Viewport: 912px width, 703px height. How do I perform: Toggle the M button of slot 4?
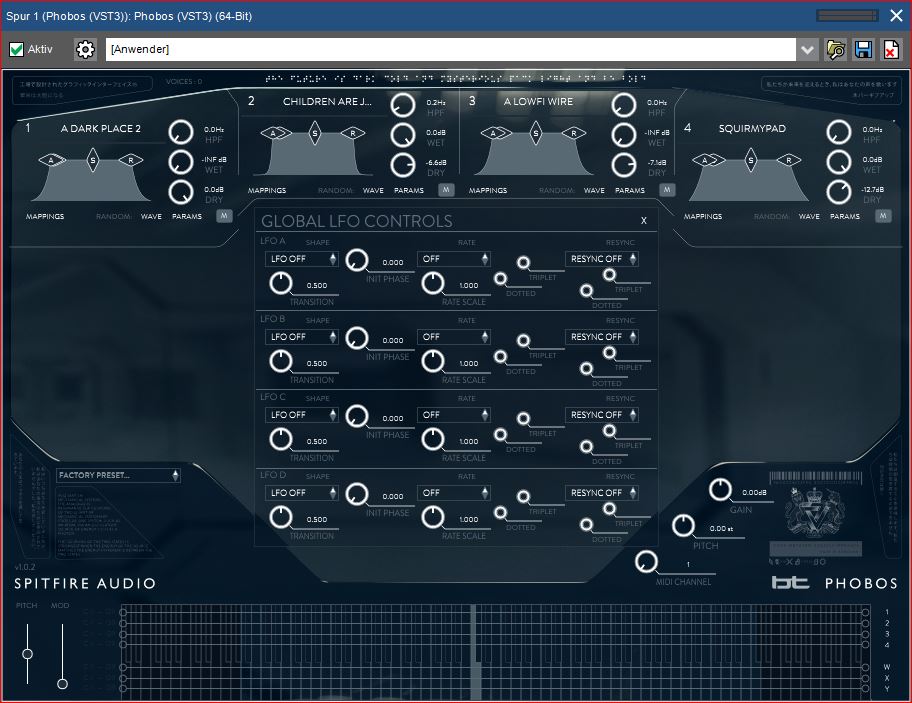tap(883, 216)
